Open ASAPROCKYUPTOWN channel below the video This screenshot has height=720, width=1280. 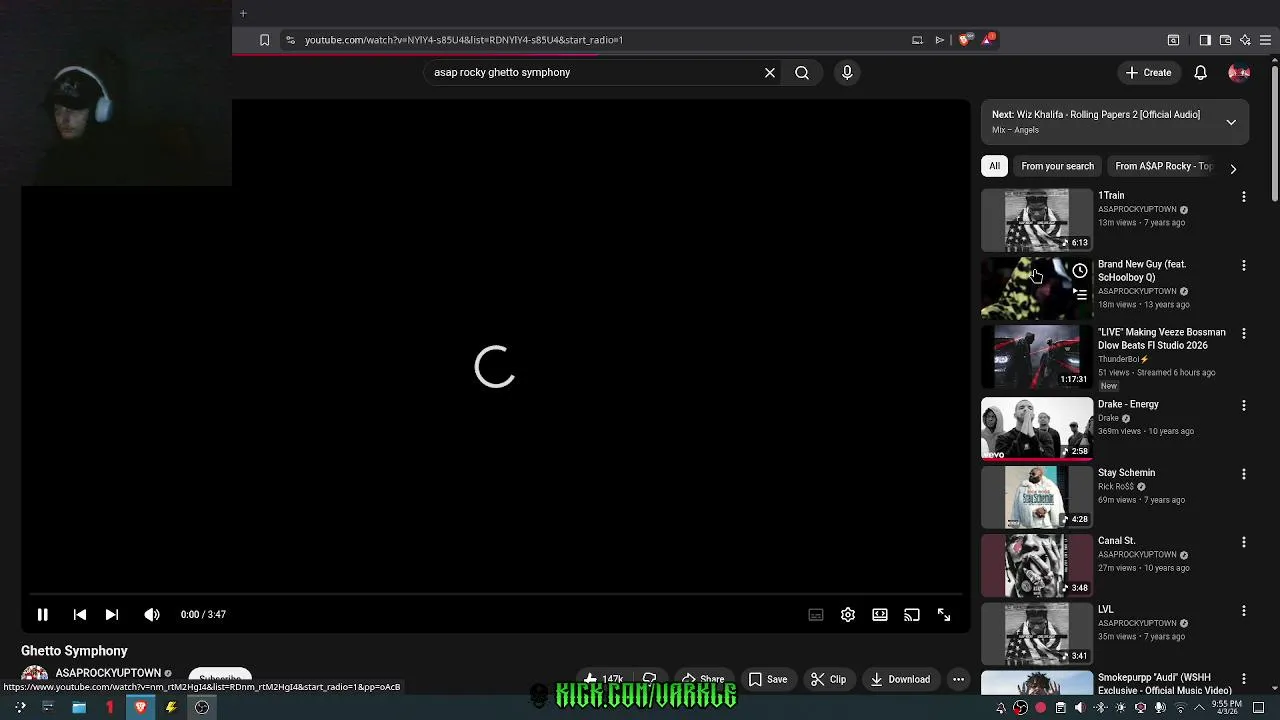(x=108, y=673)
